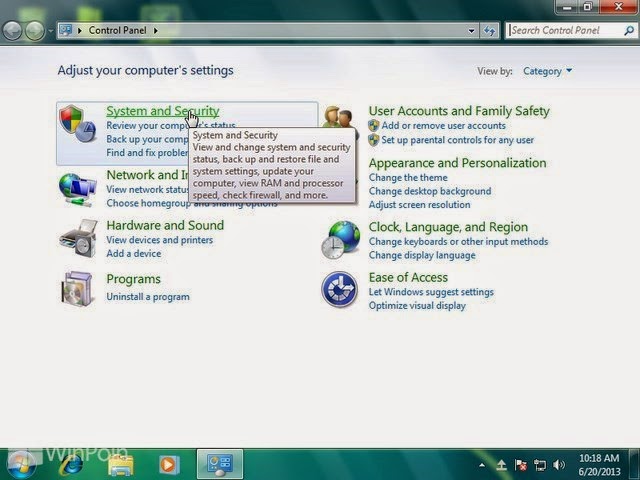This screenshot has width=640, height=480.
Task: Open User Accounts and Family Safety
Action: [x=459, y=111]
